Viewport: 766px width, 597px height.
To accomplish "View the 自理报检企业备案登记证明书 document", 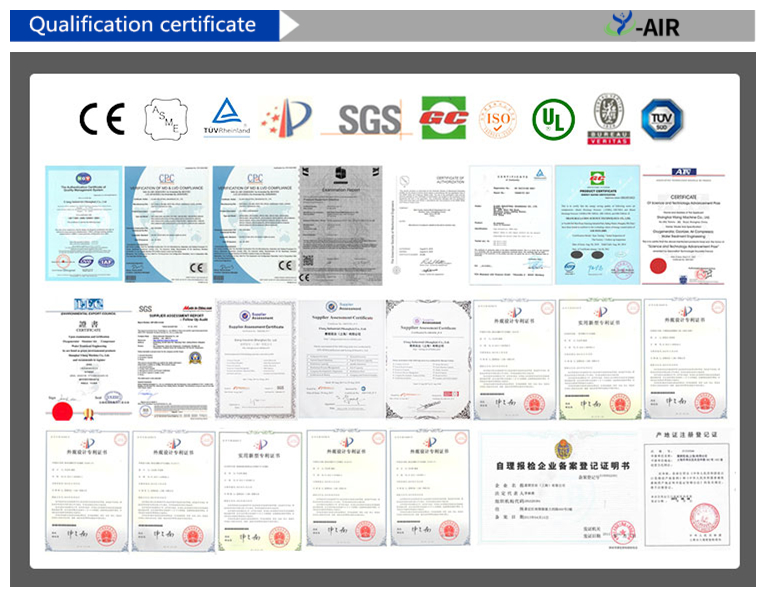I will pos(559,488).
